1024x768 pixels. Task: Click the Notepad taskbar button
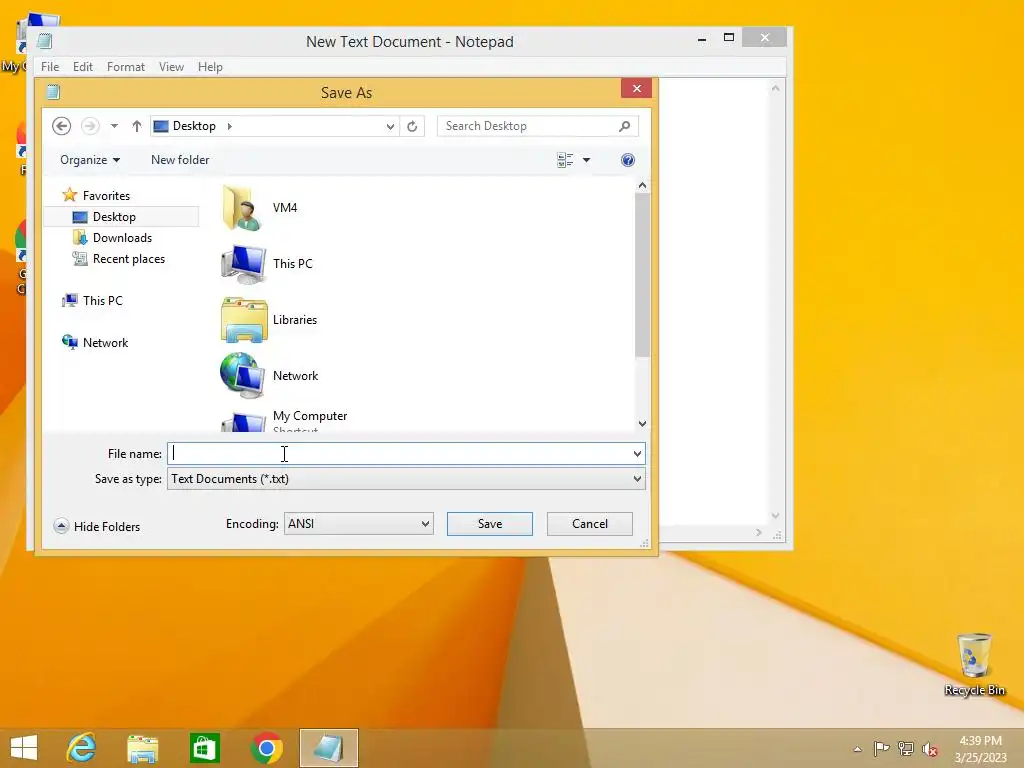tap(328, 748)
